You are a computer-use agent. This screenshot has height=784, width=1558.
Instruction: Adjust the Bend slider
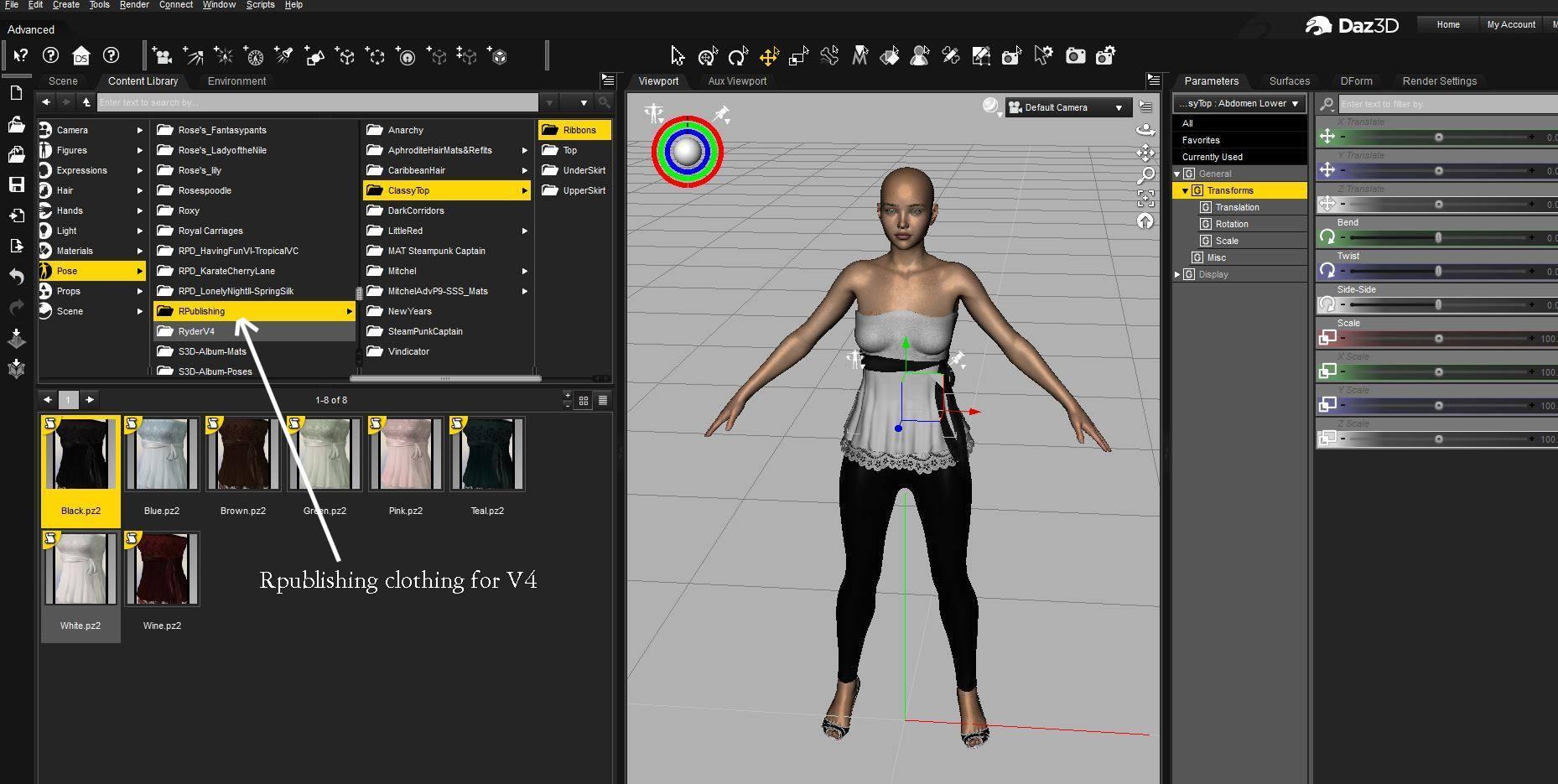click(1438, 238)
